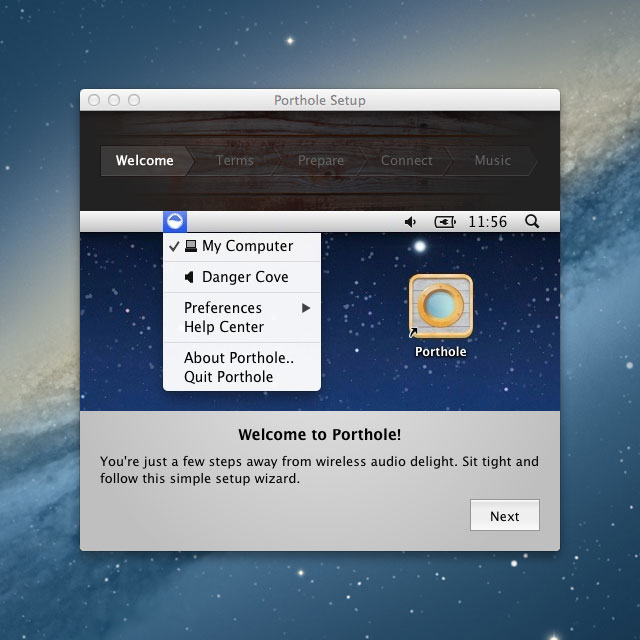Click the battery charging icon
Screen dimensions: 640x640
coord(445,222)
